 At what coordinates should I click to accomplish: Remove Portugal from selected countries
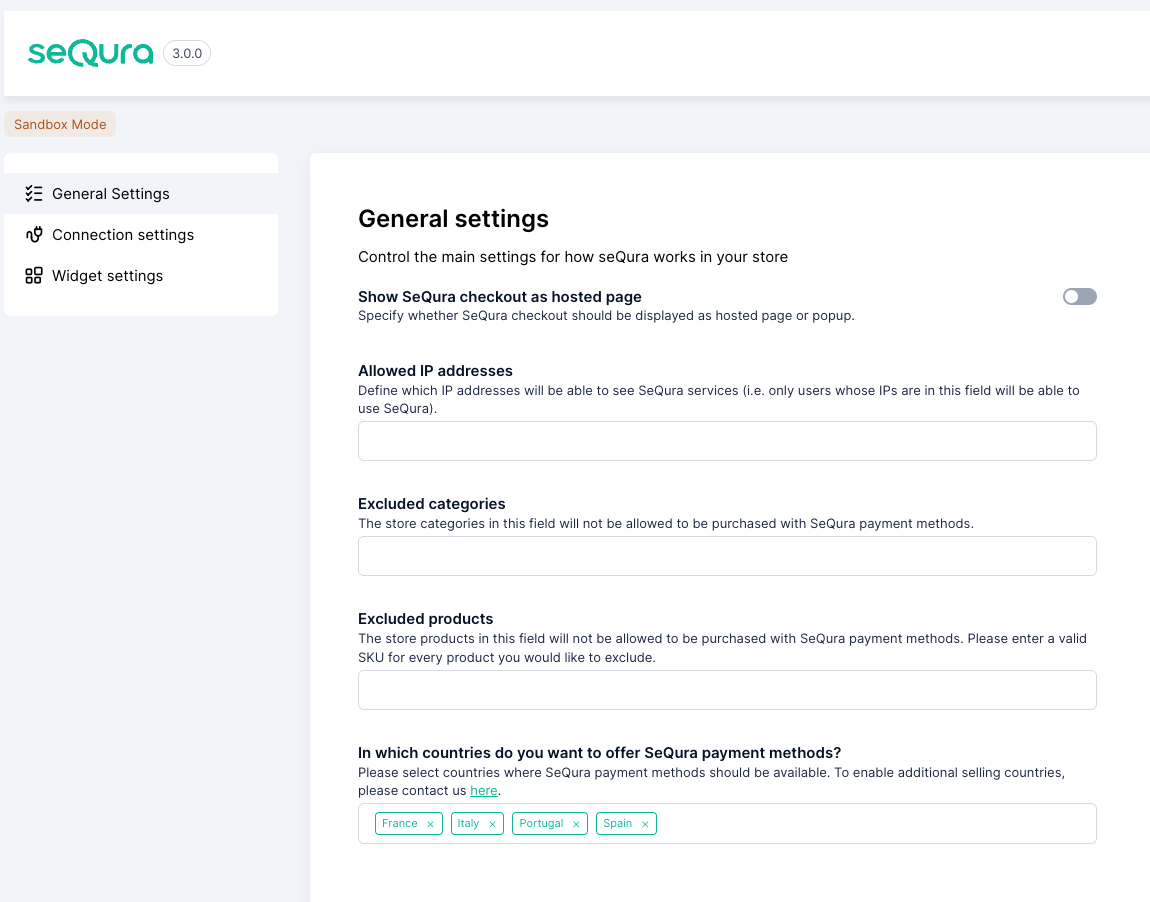(x=576, y=824)
